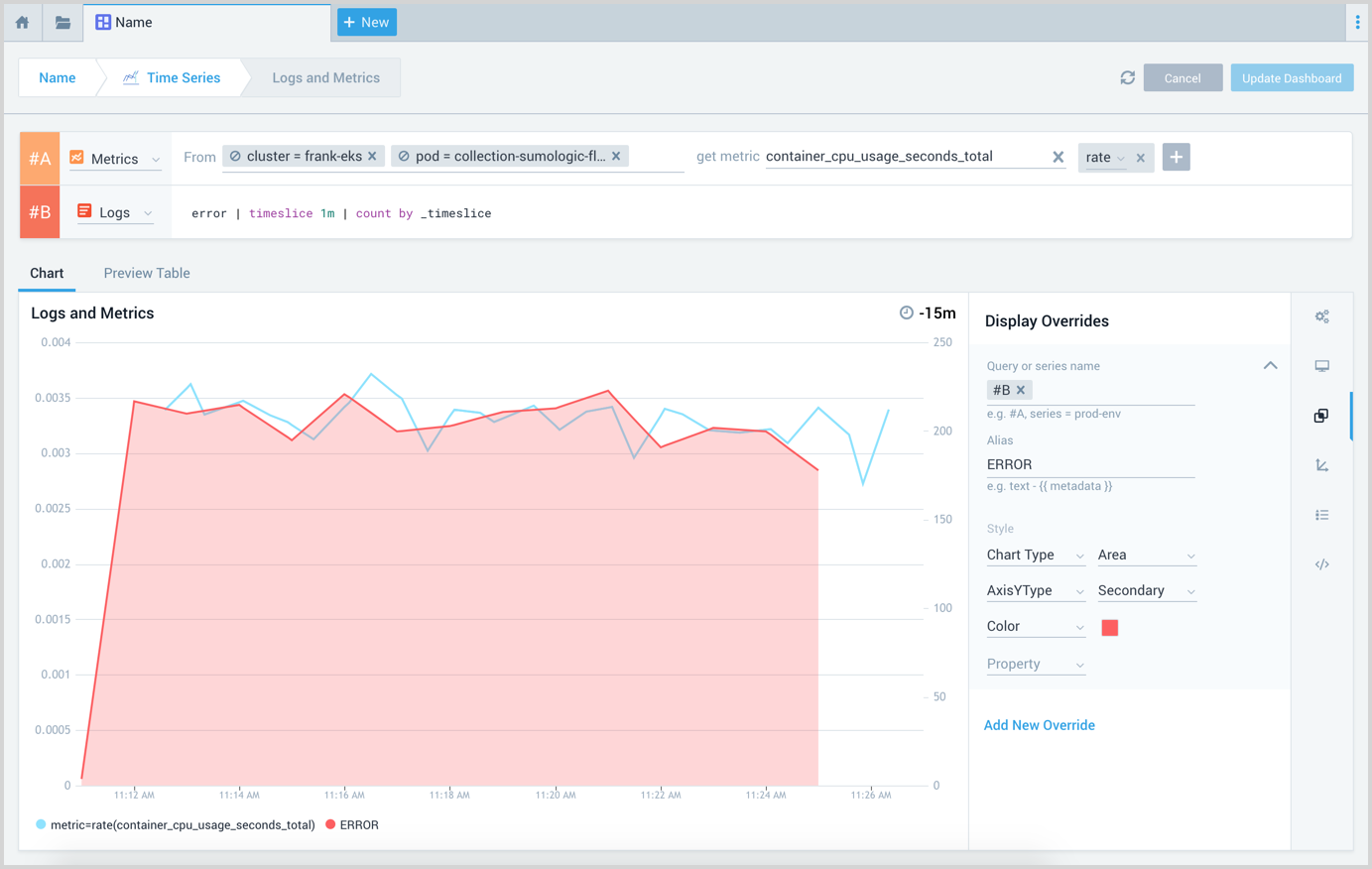This screenshot has height=869, width=1372.
Task: Click the axes configuration icon in right sidebar
Action: (1321, 464)
